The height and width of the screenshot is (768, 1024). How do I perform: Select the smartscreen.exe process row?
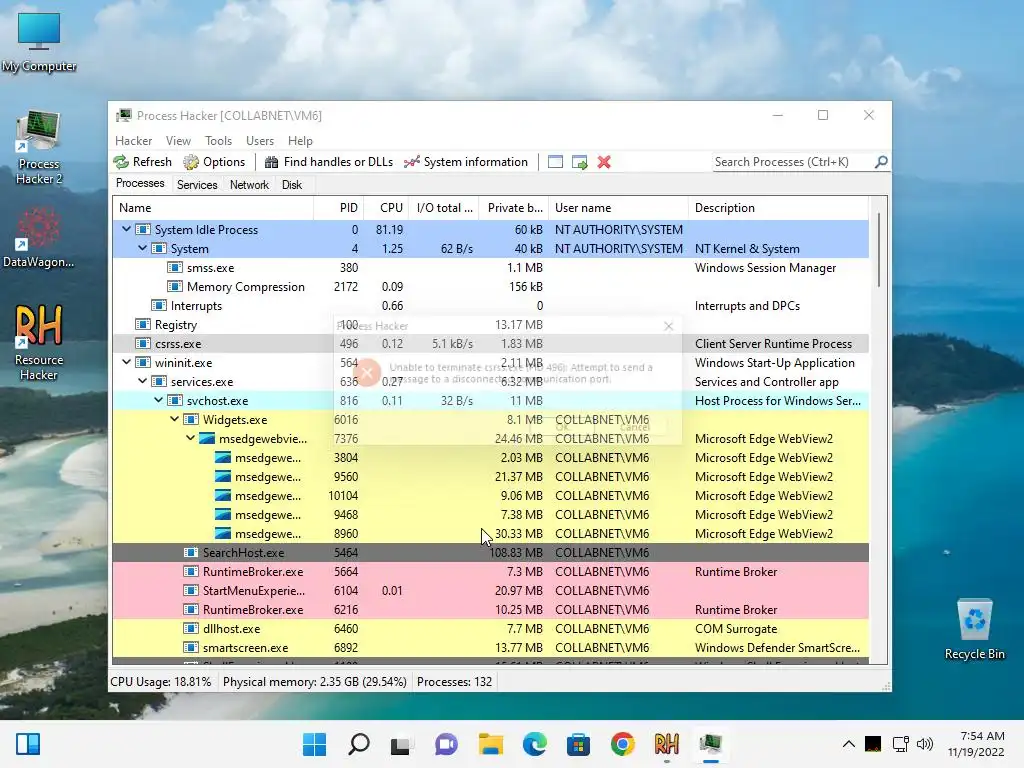coord(490,647)
